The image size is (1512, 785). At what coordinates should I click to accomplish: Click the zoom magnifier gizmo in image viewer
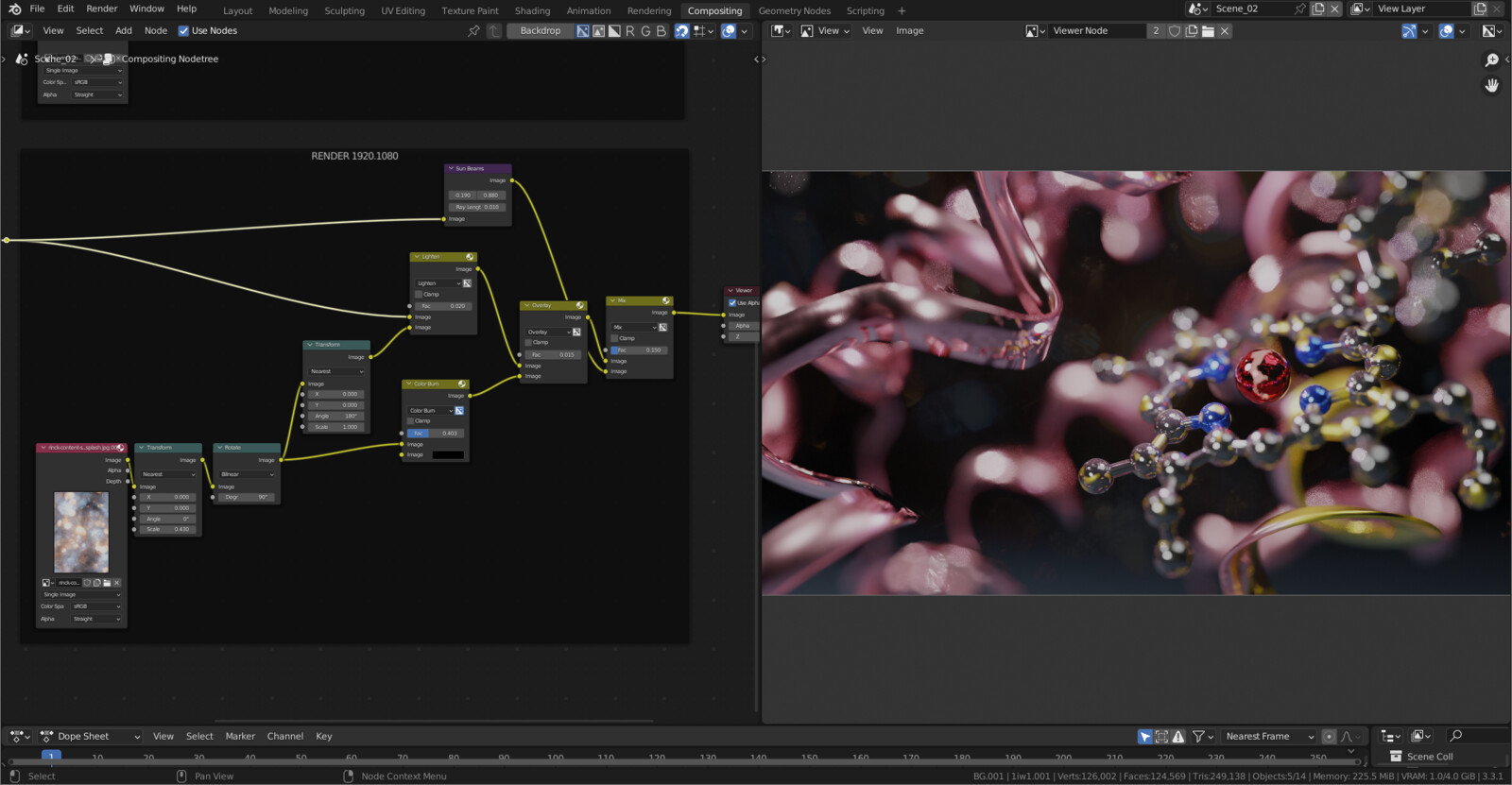(x=1492, y=60)
